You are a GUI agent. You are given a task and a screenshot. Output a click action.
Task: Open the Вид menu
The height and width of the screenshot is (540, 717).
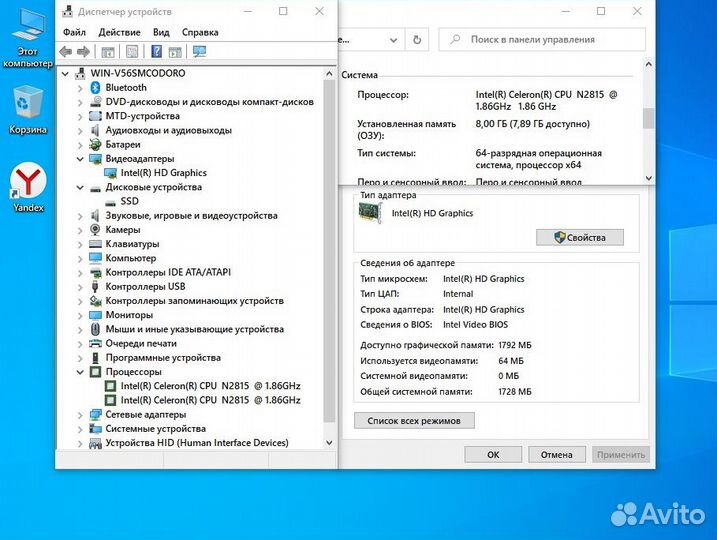click(161, 32)
